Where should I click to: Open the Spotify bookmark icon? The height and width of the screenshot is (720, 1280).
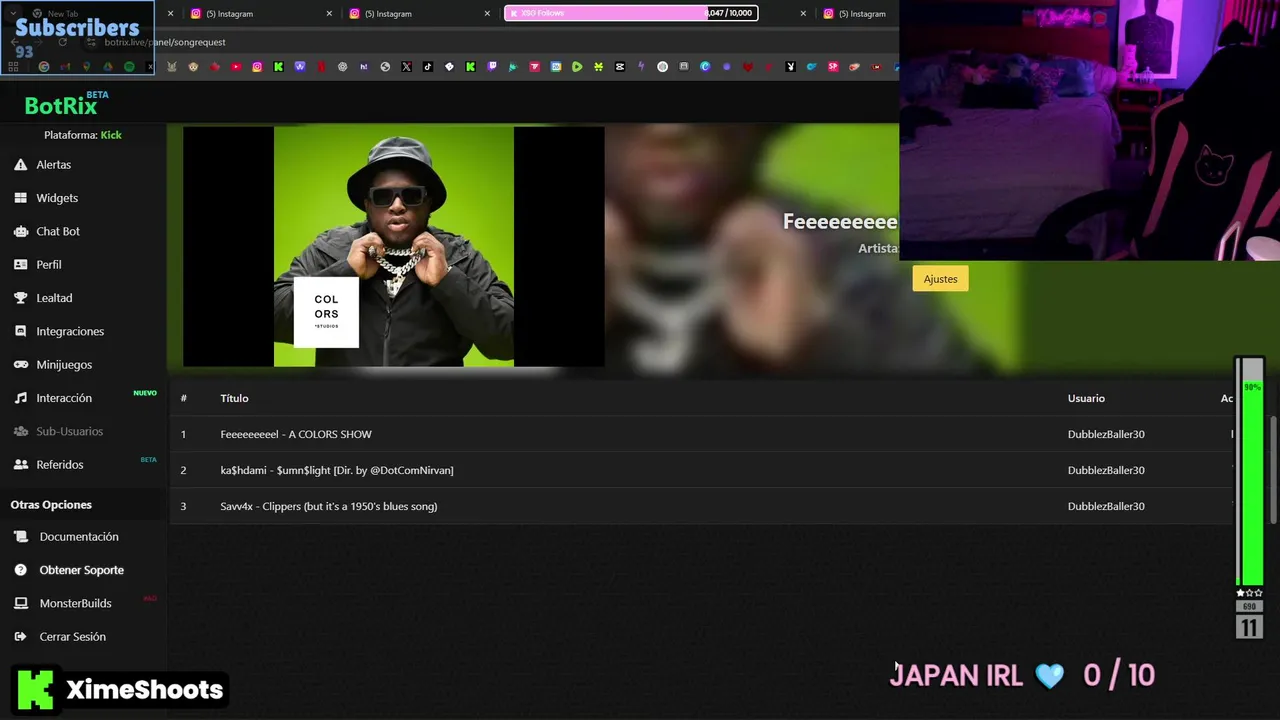click(x=129, y=67)
